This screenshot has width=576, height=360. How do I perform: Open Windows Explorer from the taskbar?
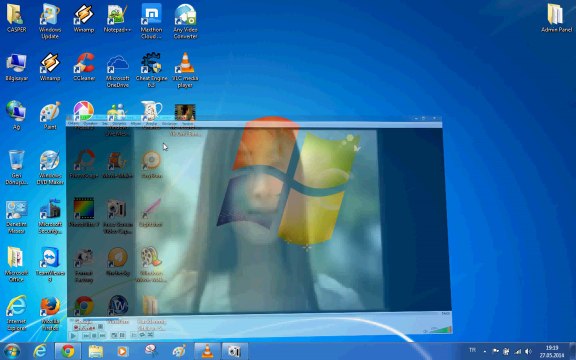point(96,352)
